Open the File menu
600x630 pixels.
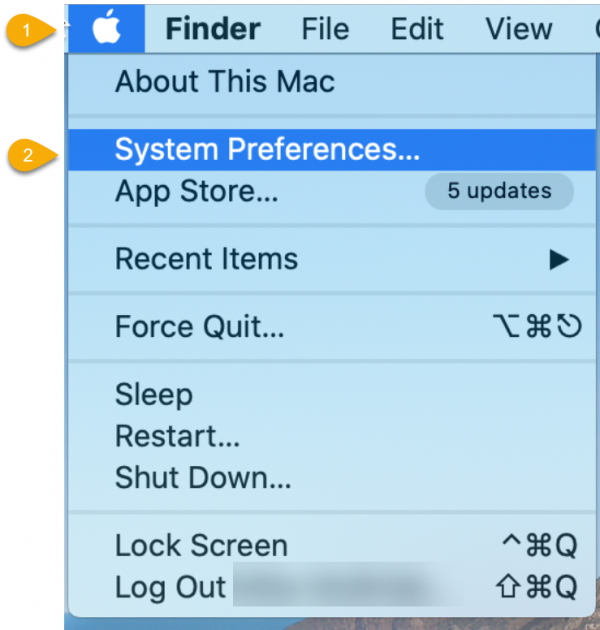[325, 29]
